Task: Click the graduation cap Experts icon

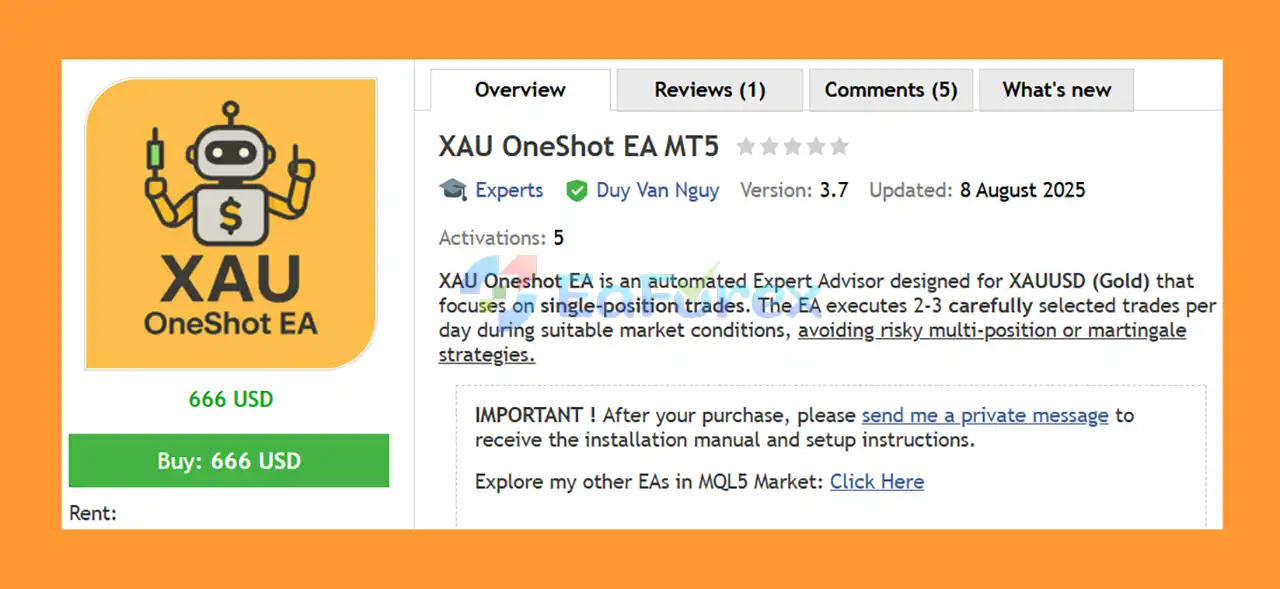Action: click(x=453, y=190)
